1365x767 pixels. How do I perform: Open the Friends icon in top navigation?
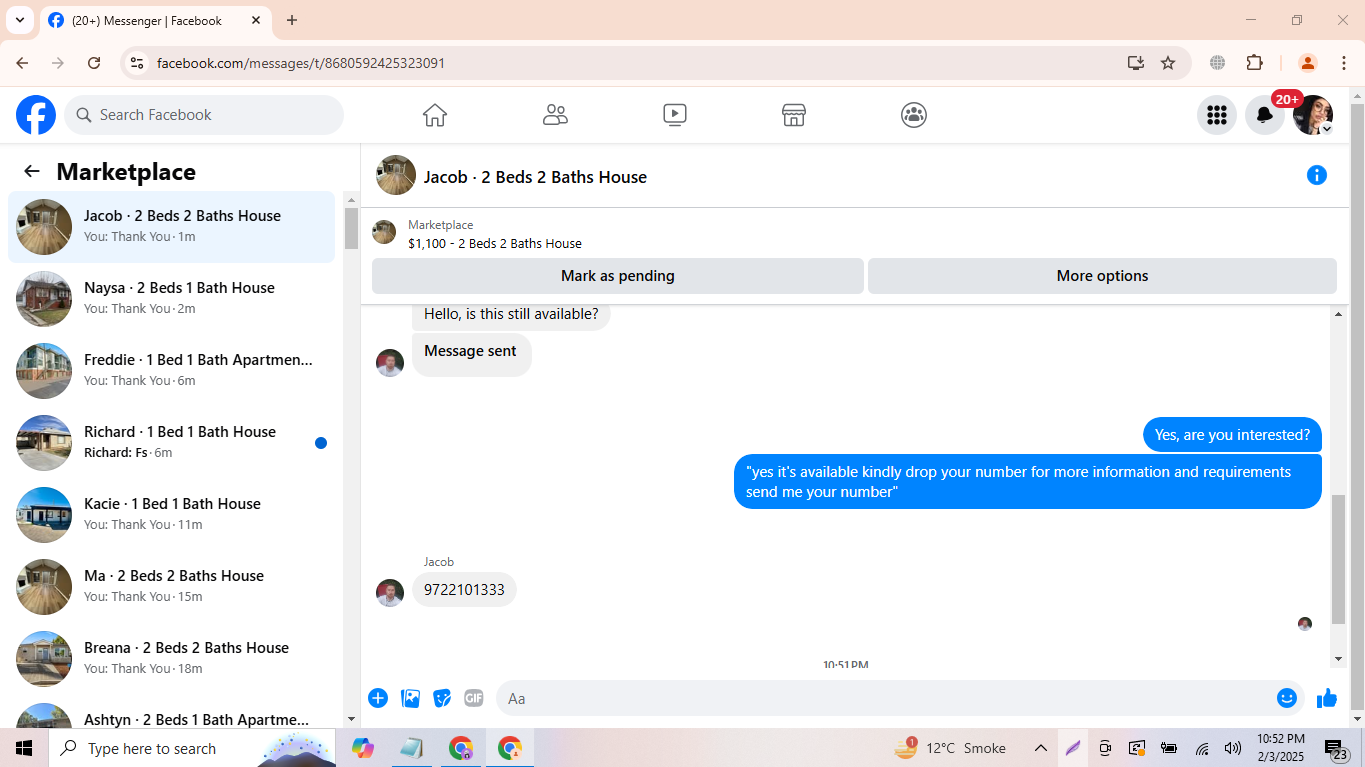point(555,115)
